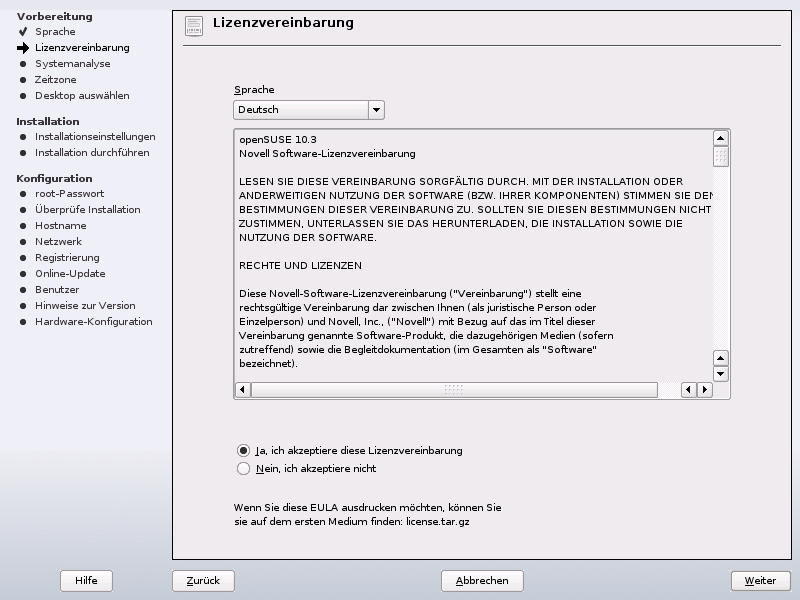The width and height of the screenshot is (800, 600).
Task: Click the Lizenzvereinbarung document icon in header
Action: coord(194,27)
